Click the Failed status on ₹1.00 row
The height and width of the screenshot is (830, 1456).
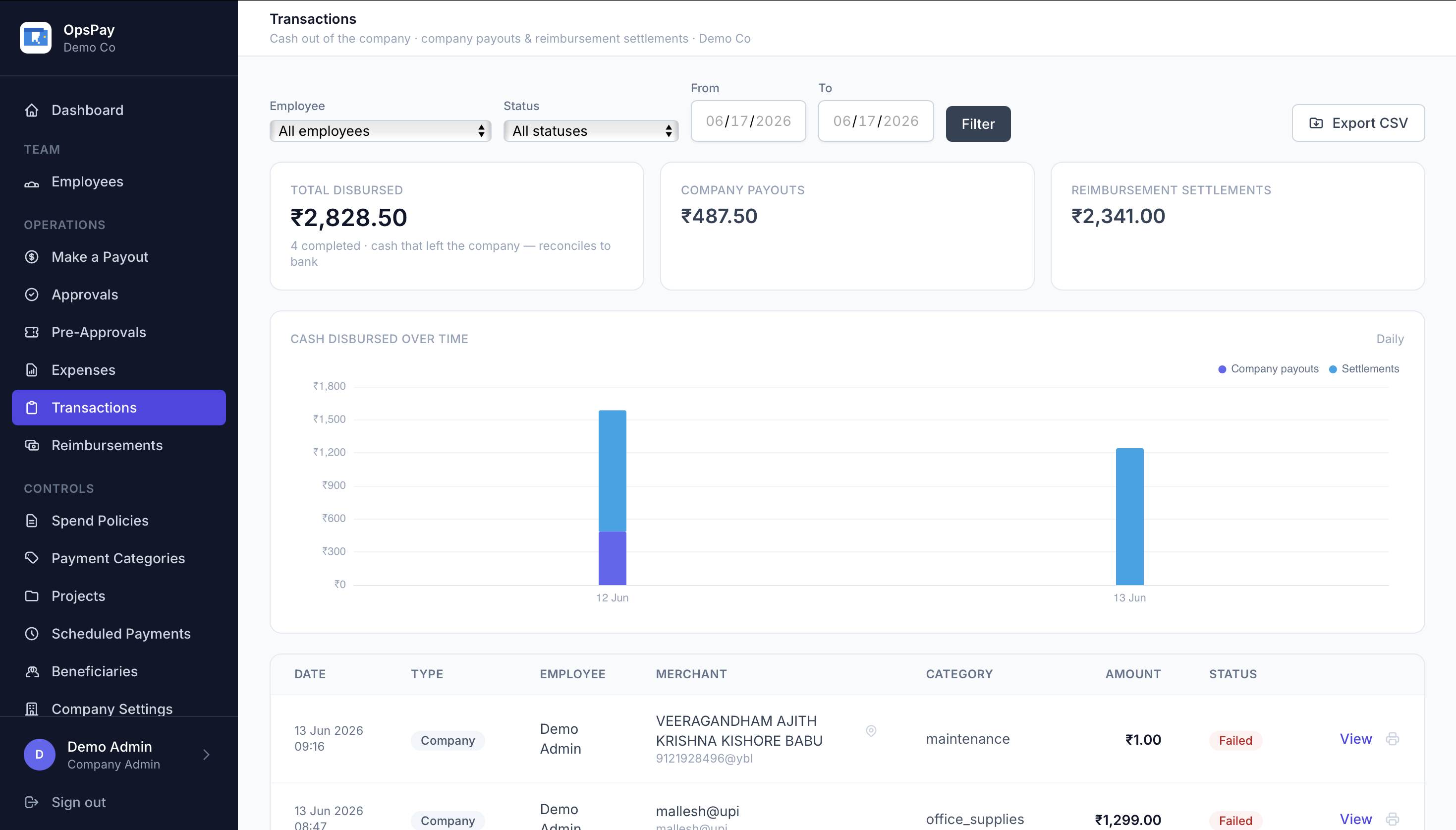1235,740
